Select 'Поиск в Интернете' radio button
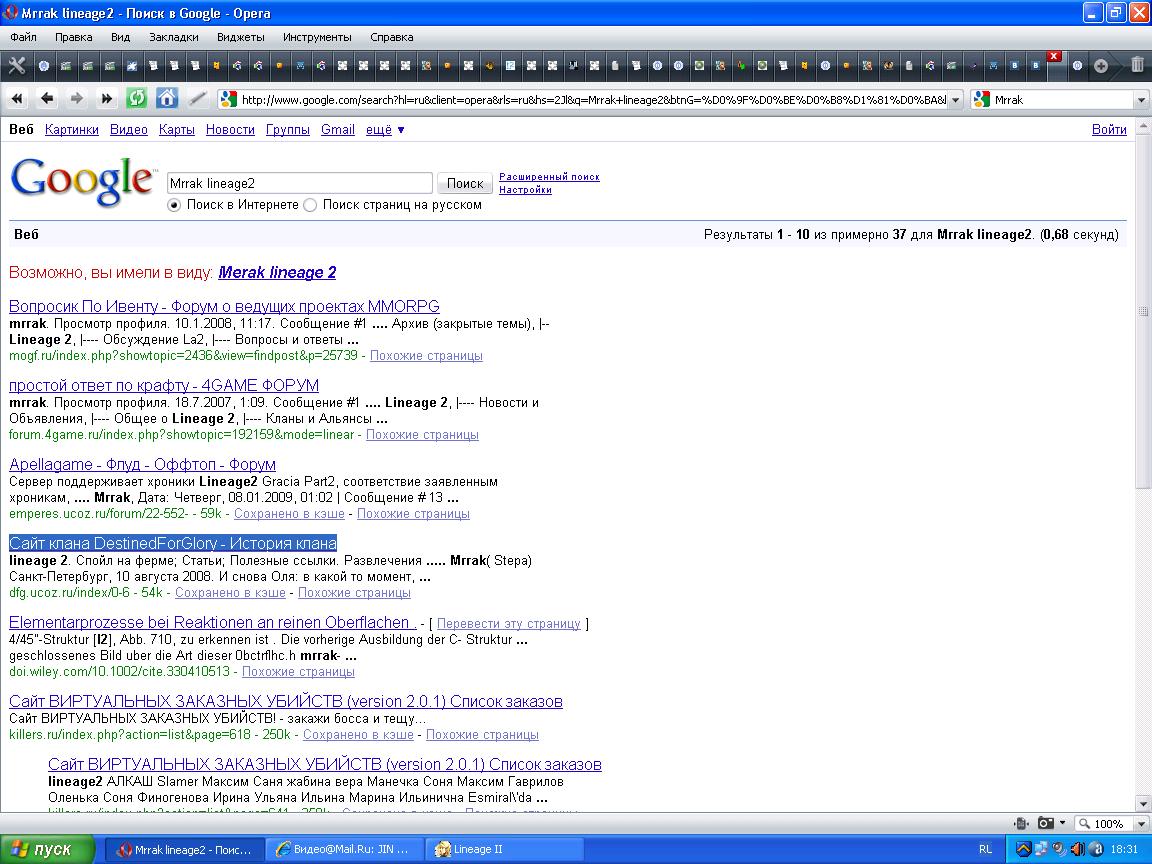The image size is (1152, 864). [x=174, y=205]
